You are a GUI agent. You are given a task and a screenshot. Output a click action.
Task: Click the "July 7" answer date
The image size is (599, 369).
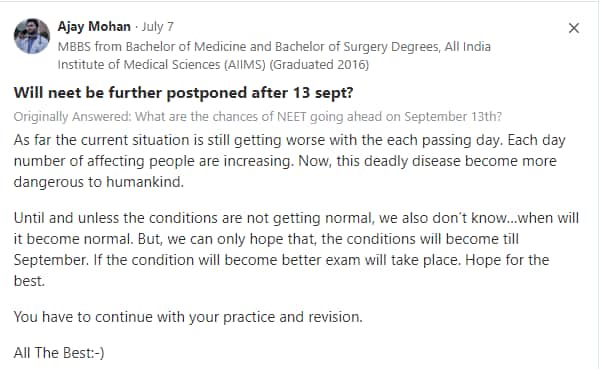(157, 27)
